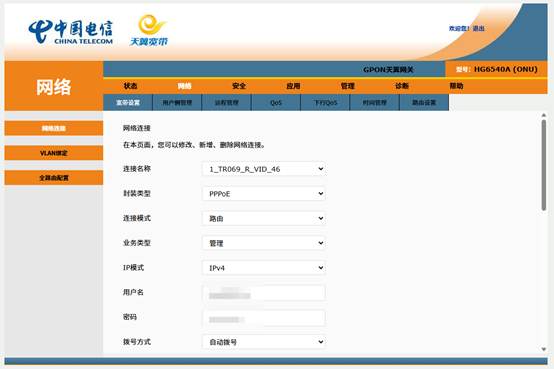
Task: Expand the IP模式 IPv4 dropdown
Action: (264, 268)
